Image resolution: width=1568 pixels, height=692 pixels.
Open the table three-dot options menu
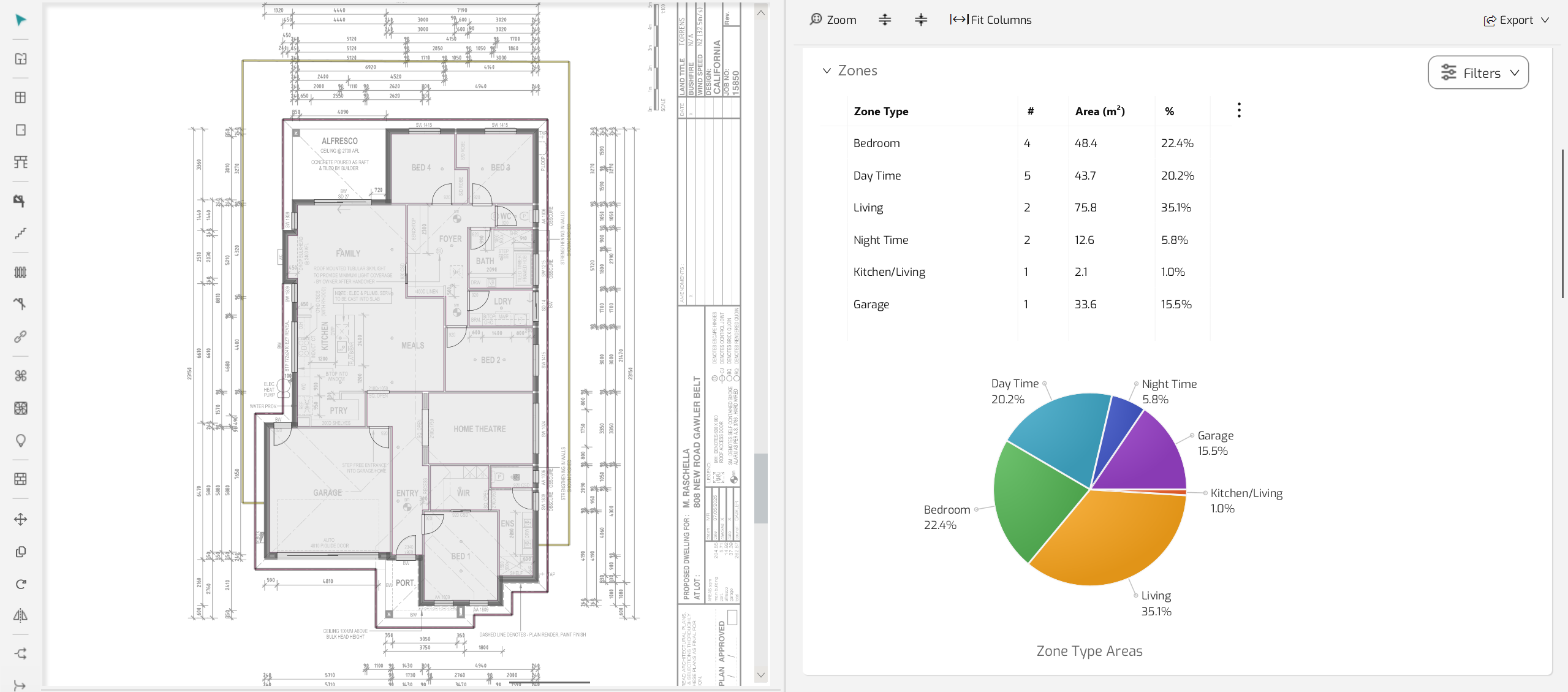(x=1239, y=110)
